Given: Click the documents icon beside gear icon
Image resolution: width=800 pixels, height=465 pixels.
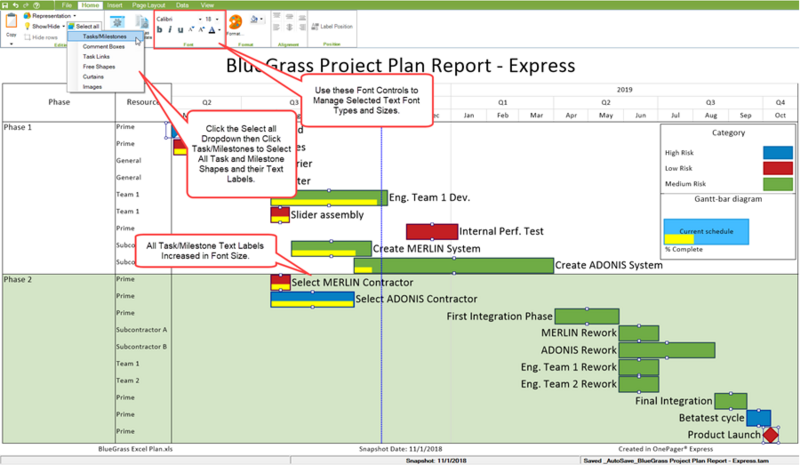Looking at the screenshot, I should click(x=141, y=22).
